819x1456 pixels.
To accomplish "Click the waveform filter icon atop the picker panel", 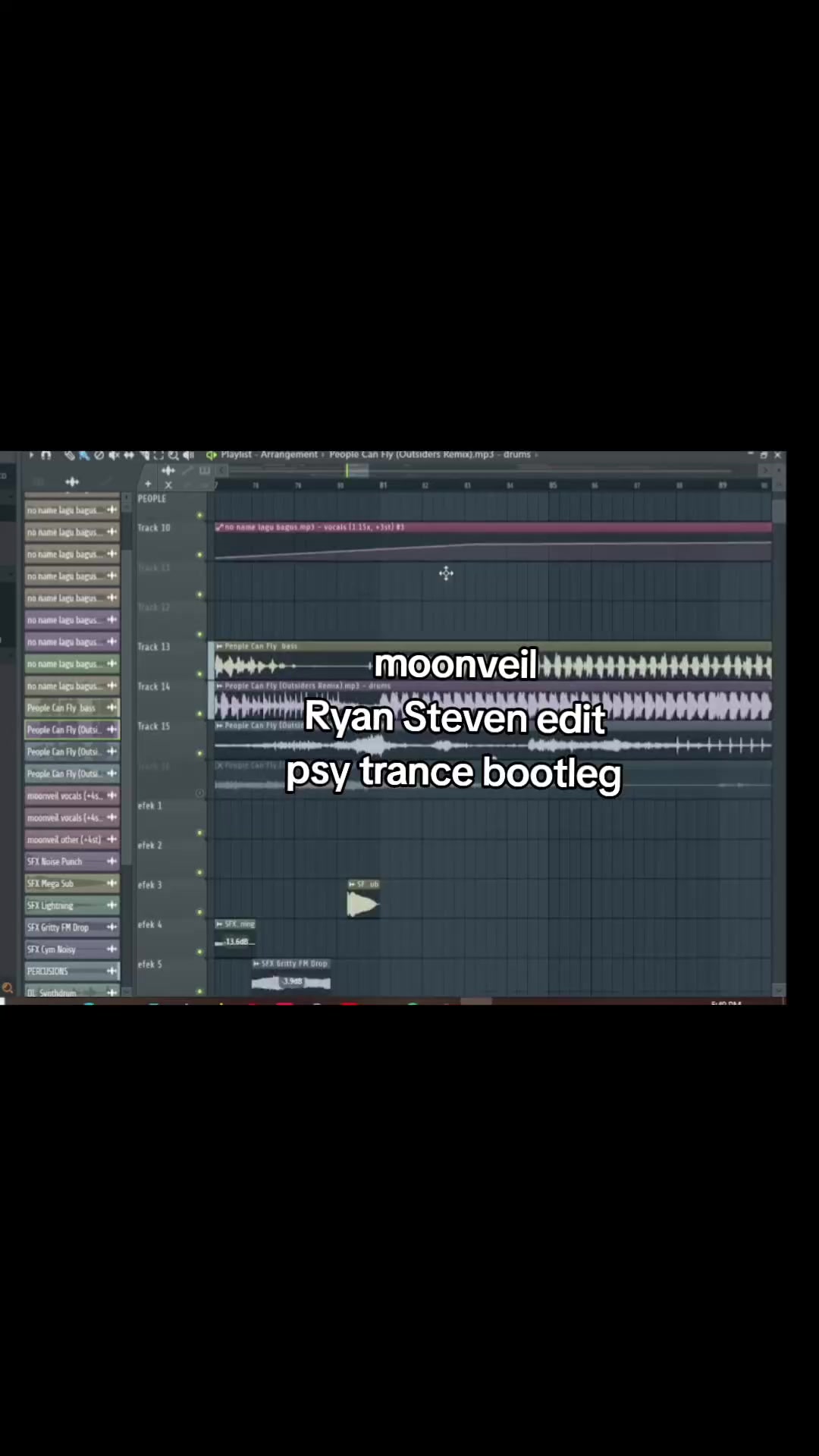I will (72, 482).
